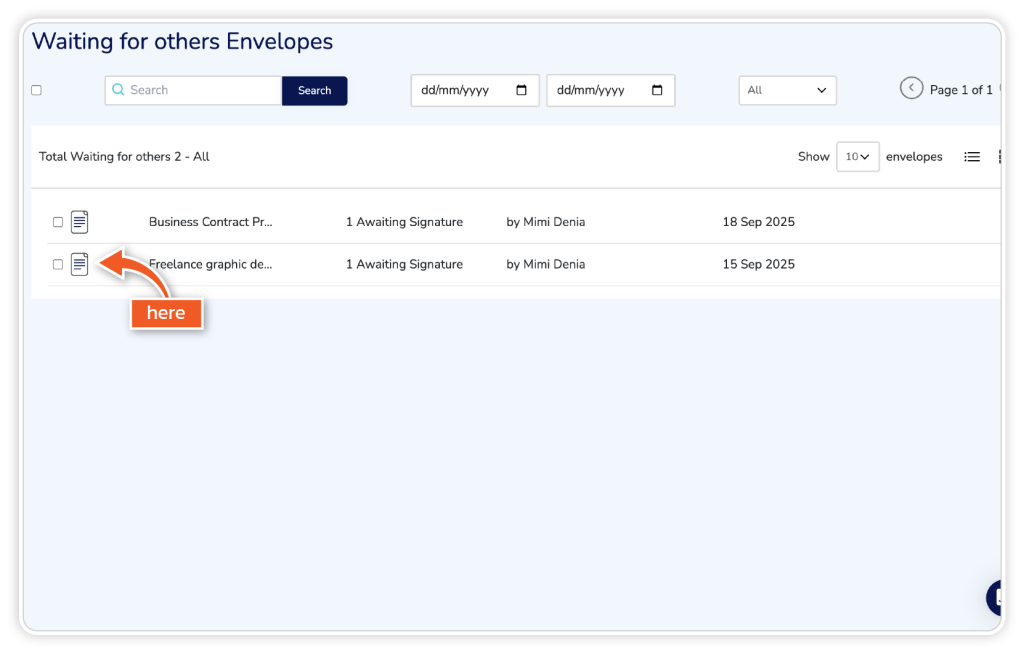Click the Freelance graphic design document icon
The image size is (1024, 654).
pos(80,265)
